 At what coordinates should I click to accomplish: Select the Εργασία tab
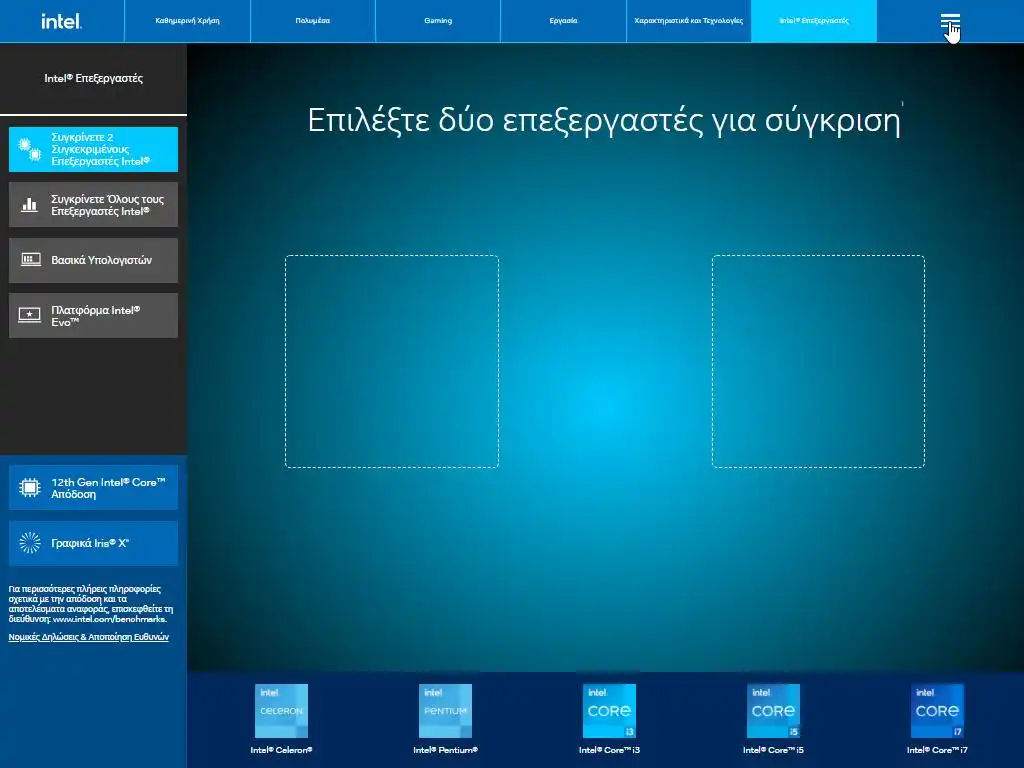click(564, 21)
